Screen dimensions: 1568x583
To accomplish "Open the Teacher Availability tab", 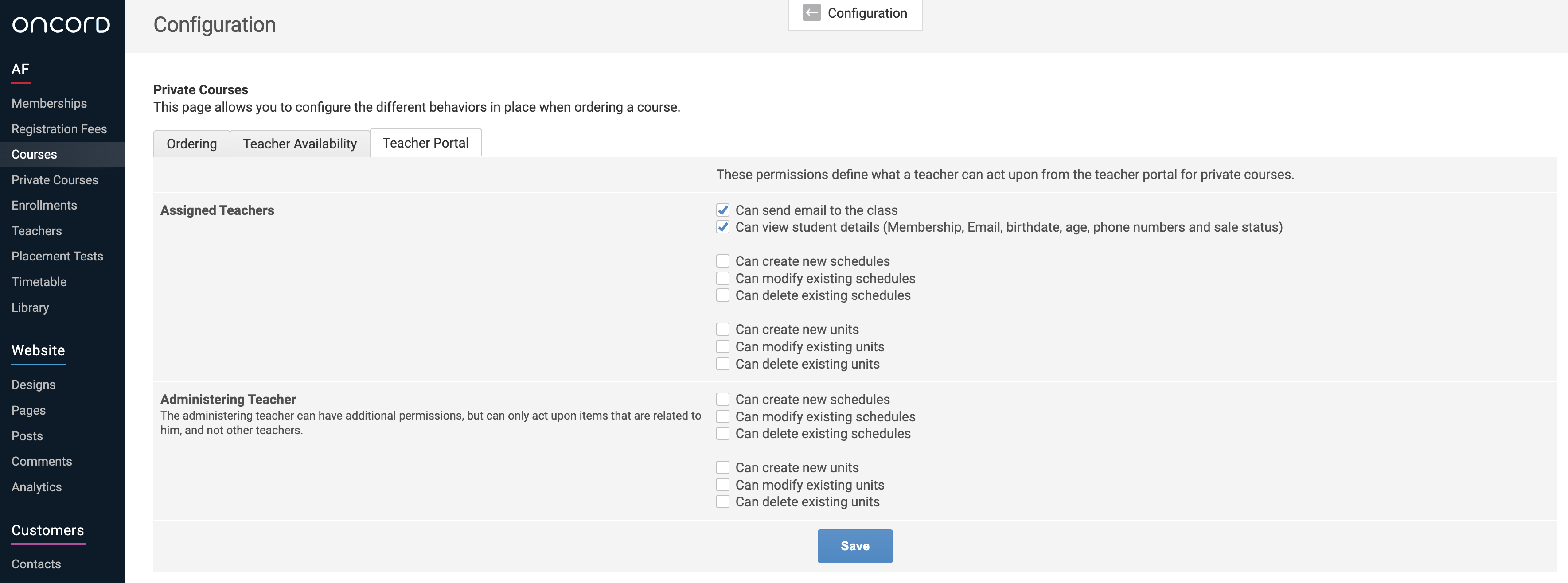I will [x=300, y=144].
